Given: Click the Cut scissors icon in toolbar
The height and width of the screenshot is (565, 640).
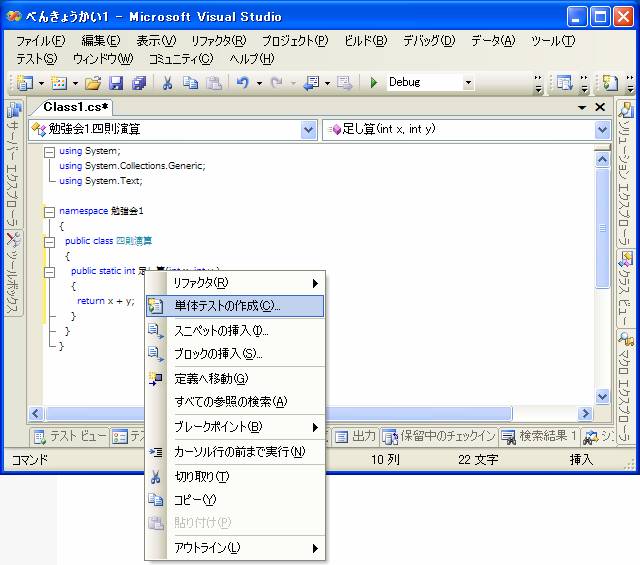Looking at the screenshot, I should point(167,83).
